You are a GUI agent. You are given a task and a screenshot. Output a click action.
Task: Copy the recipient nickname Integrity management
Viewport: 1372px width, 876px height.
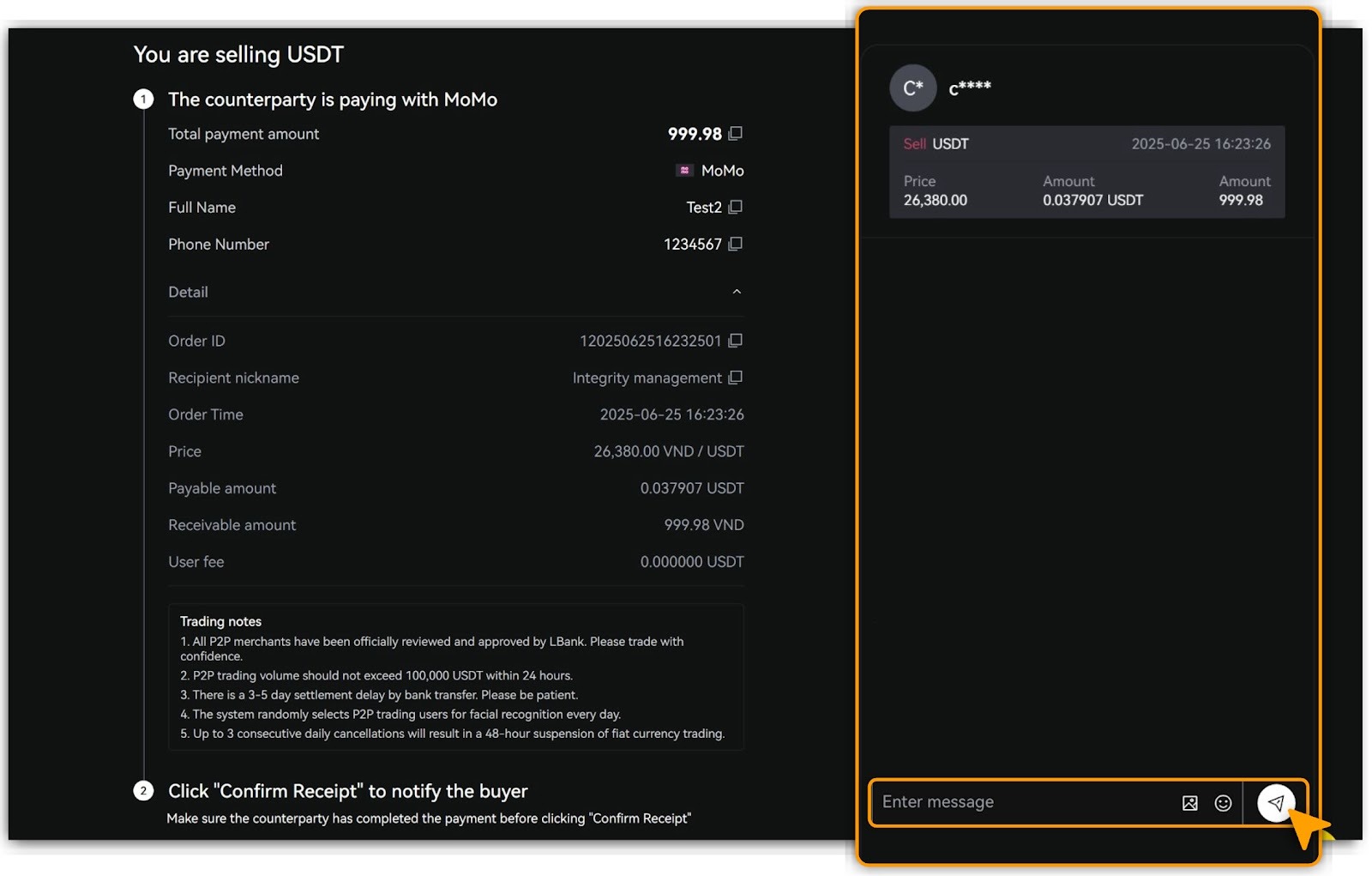[x=735, y=378]
